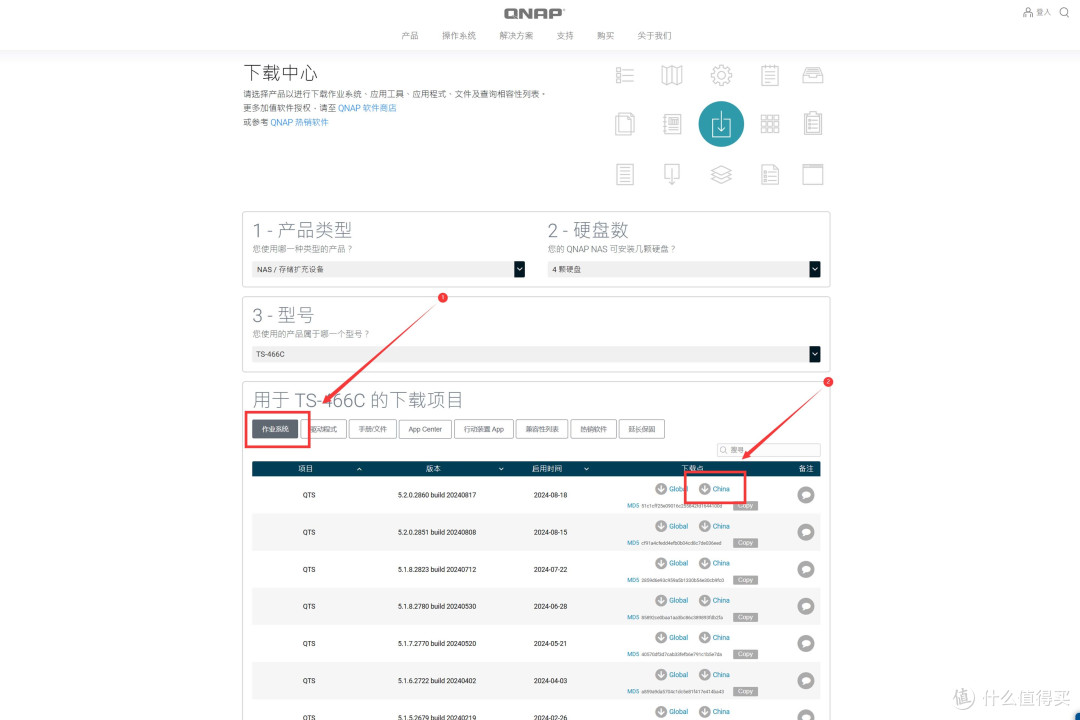This screenshot has width=1080, height=720.
Task: Open release notes bubble for 5.2.0.2851
Action: point(806,532)
